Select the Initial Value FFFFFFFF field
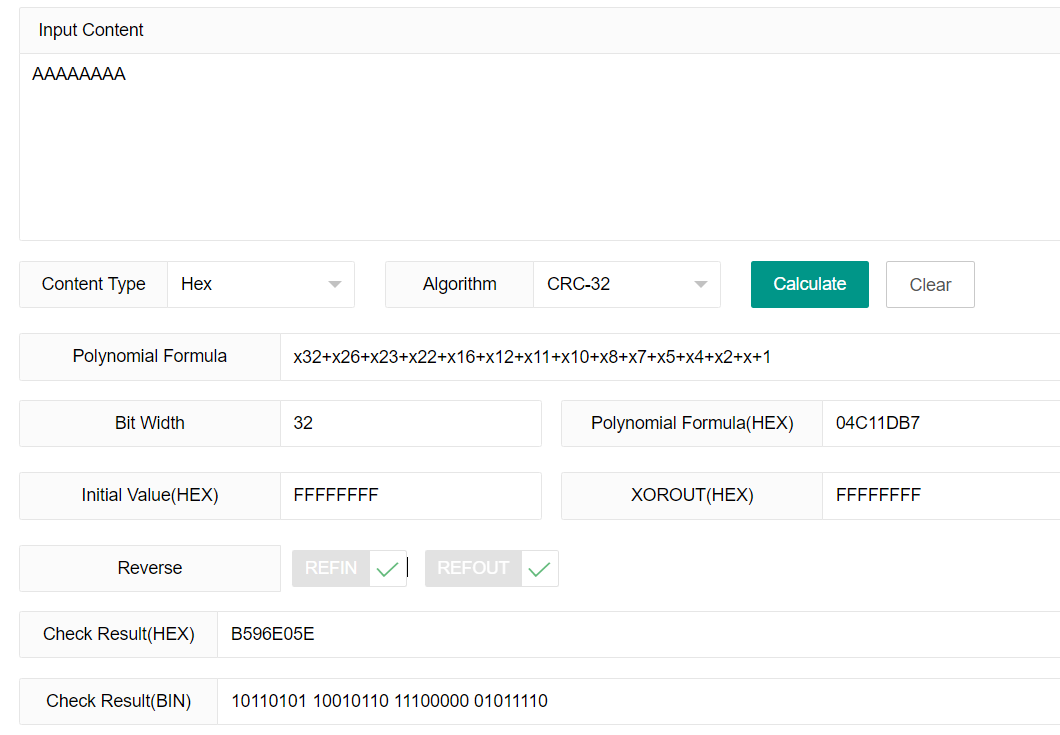The width and height of the screenshot is (1060, 735). (410, 495)
